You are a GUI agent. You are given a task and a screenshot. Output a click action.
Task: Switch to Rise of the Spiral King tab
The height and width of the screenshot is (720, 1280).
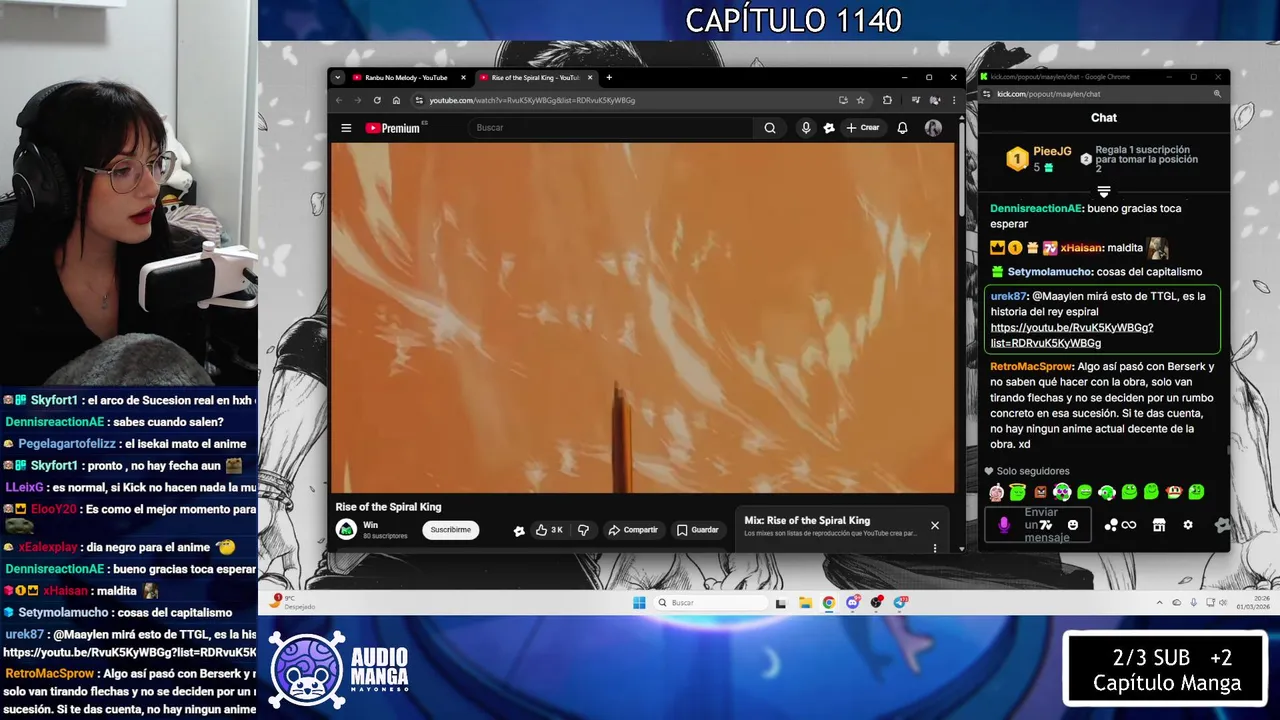(x=535, y=77)
